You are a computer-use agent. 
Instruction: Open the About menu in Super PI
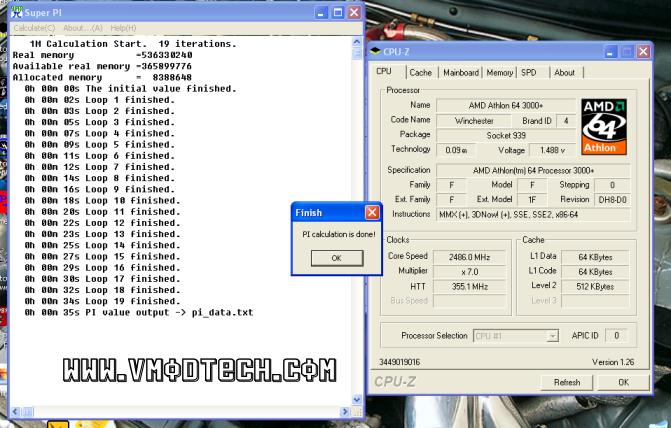coord(83,28)
